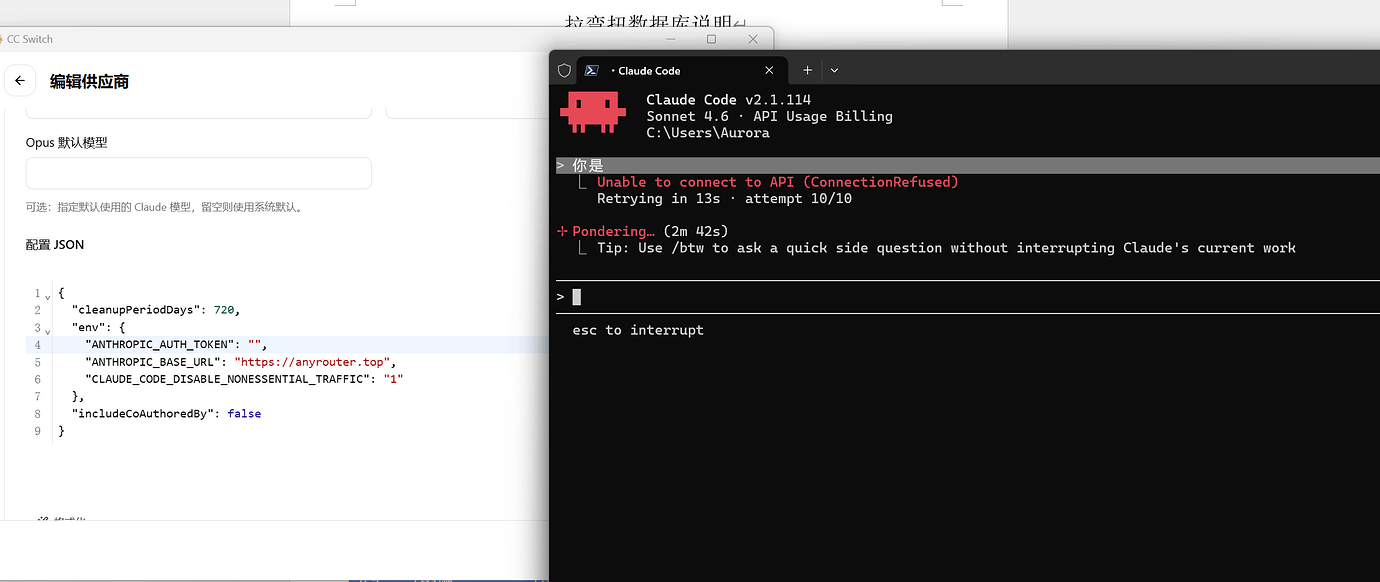Open the terminal new-tab profile dropdown chevron
1380x582 pixels.
834,71
